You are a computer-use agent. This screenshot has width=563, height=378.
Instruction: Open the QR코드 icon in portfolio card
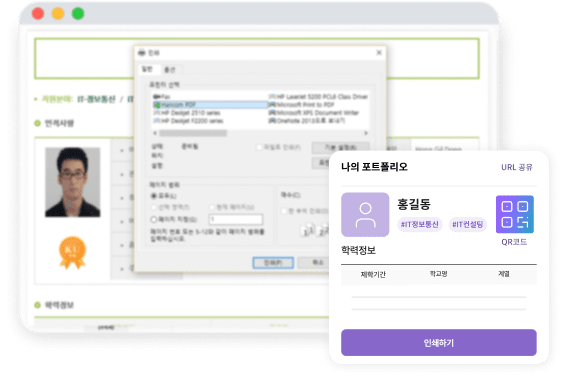[x=515, y=214]
